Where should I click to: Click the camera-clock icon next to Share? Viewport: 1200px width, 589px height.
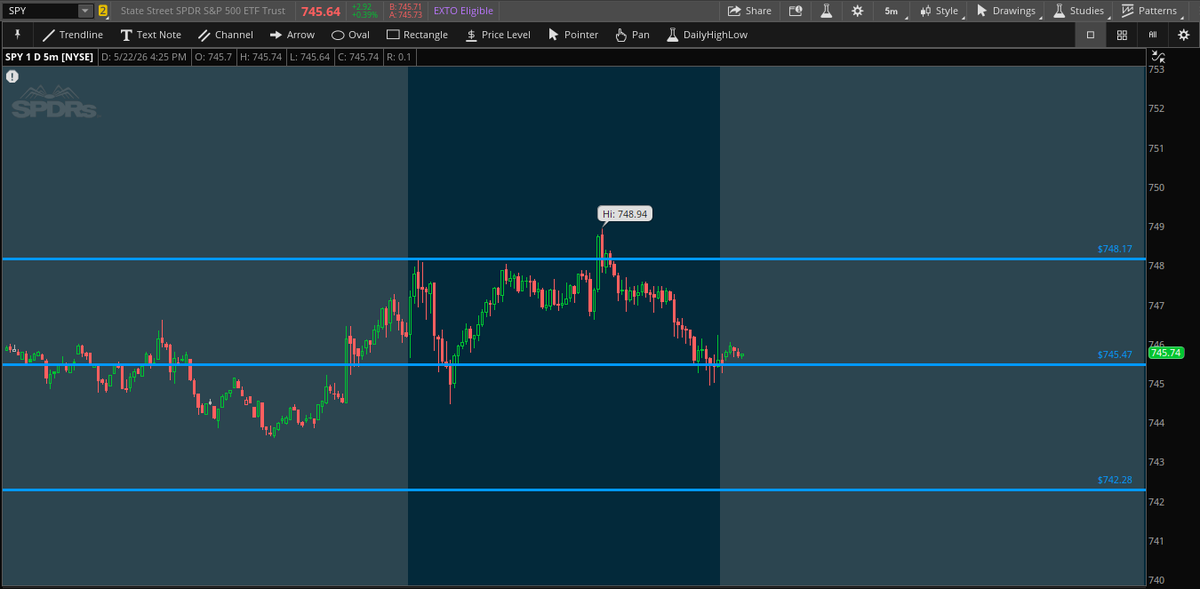tap(796, 11)
